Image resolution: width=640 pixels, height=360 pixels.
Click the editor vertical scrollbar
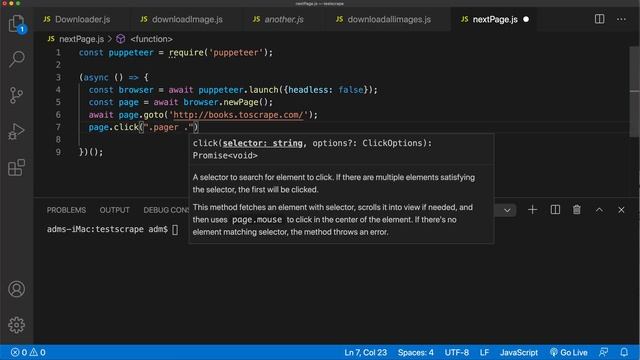click(635, 92)
